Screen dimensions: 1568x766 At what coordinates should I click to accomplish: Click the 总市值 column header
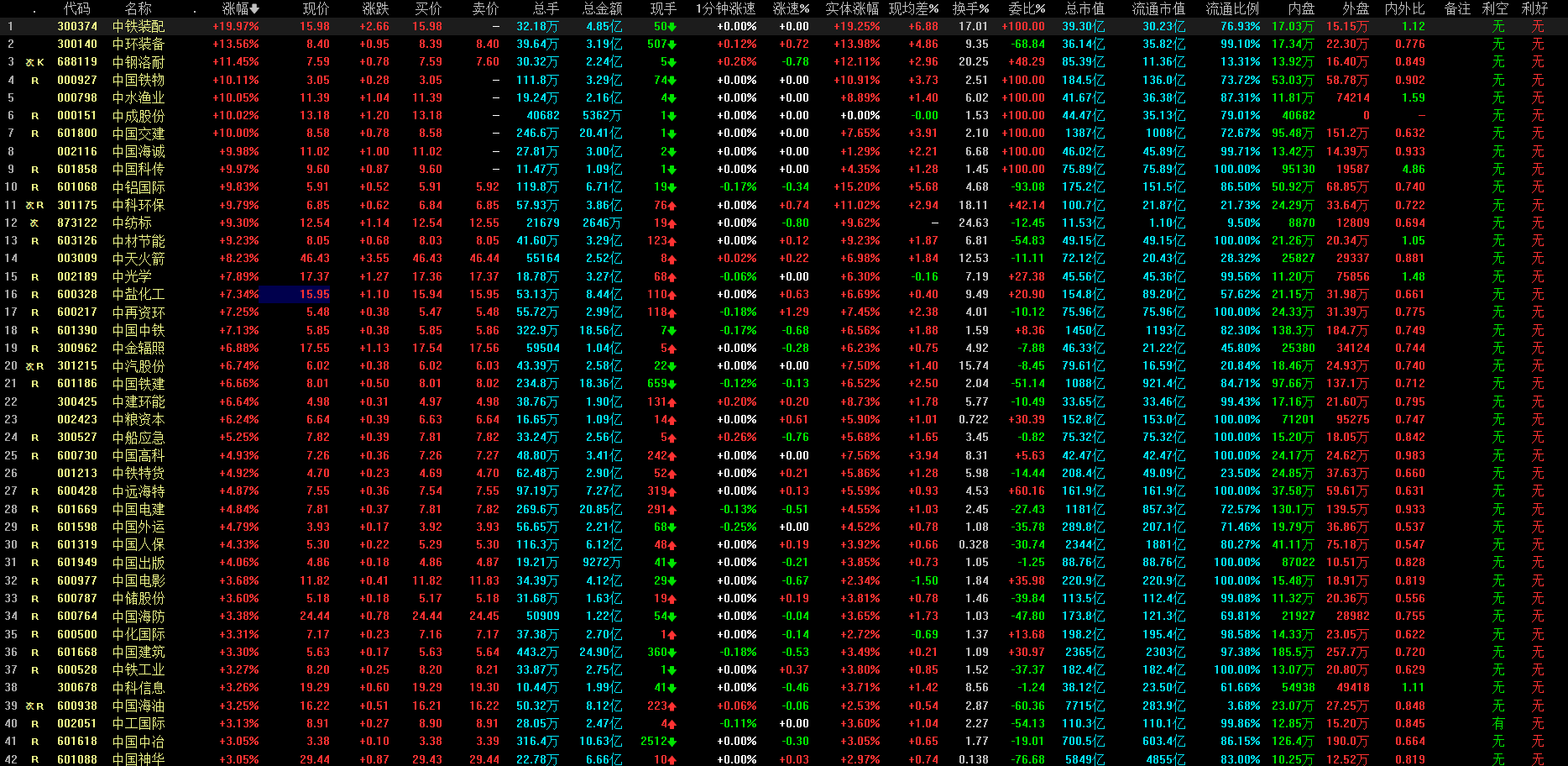coord(1085,8)
